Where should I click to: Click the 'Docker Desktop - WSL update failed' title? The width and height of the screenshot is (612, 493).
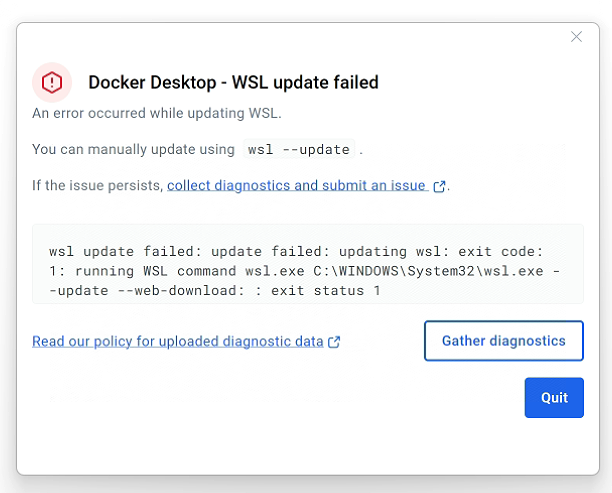click(x=233, y=82)
